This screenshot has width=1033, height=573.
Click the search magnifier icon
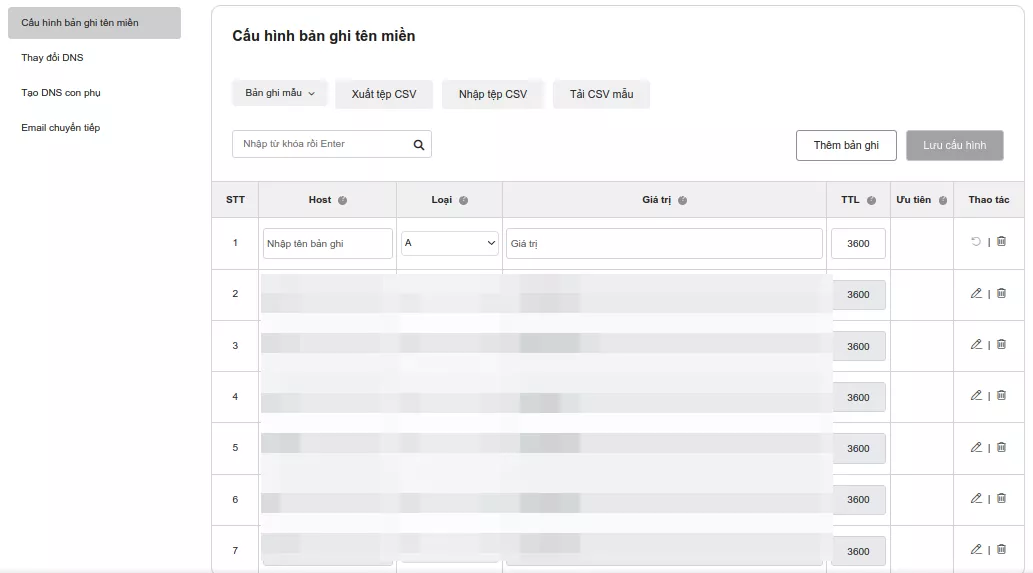click(419, 145)
